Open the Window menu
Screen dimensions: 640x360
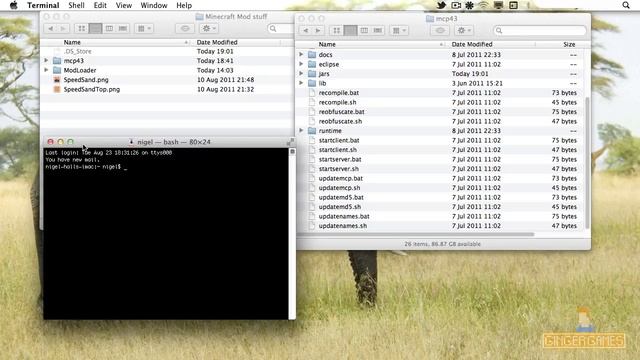(154, 5)
